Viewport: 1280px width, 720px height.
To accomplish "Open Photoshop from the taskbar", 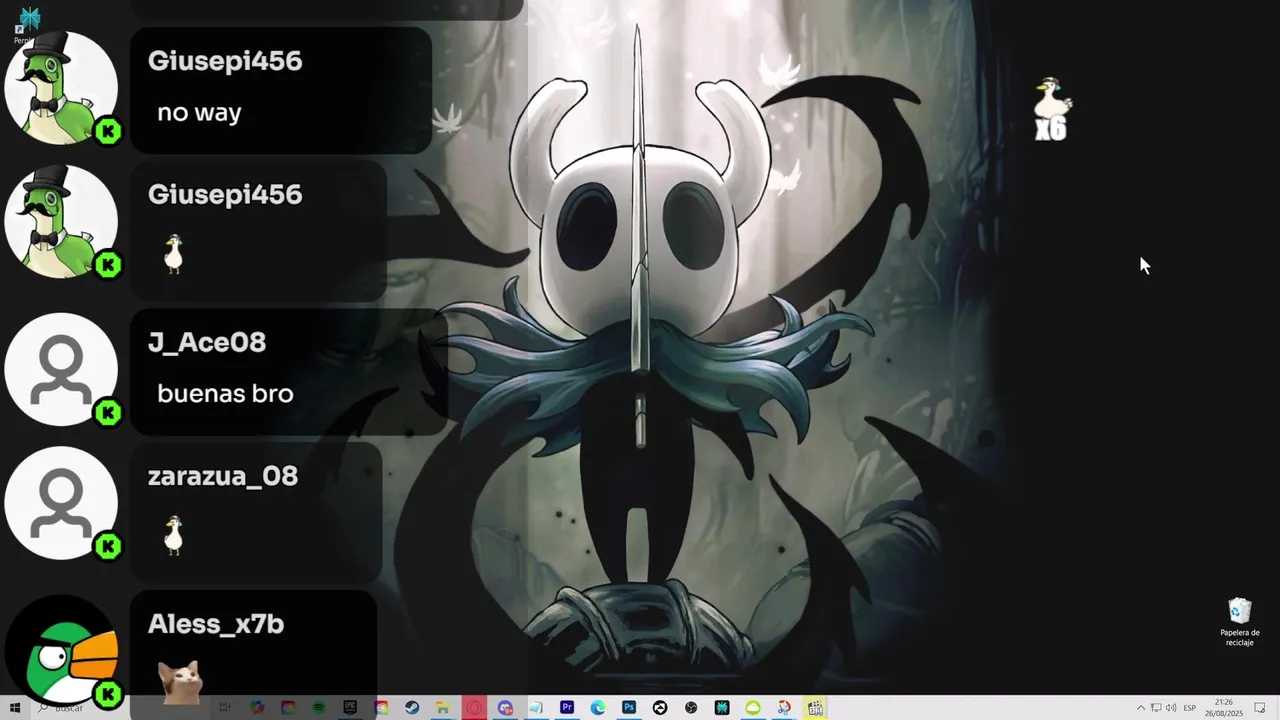I will pyautogui.click(x=629, y=708).
